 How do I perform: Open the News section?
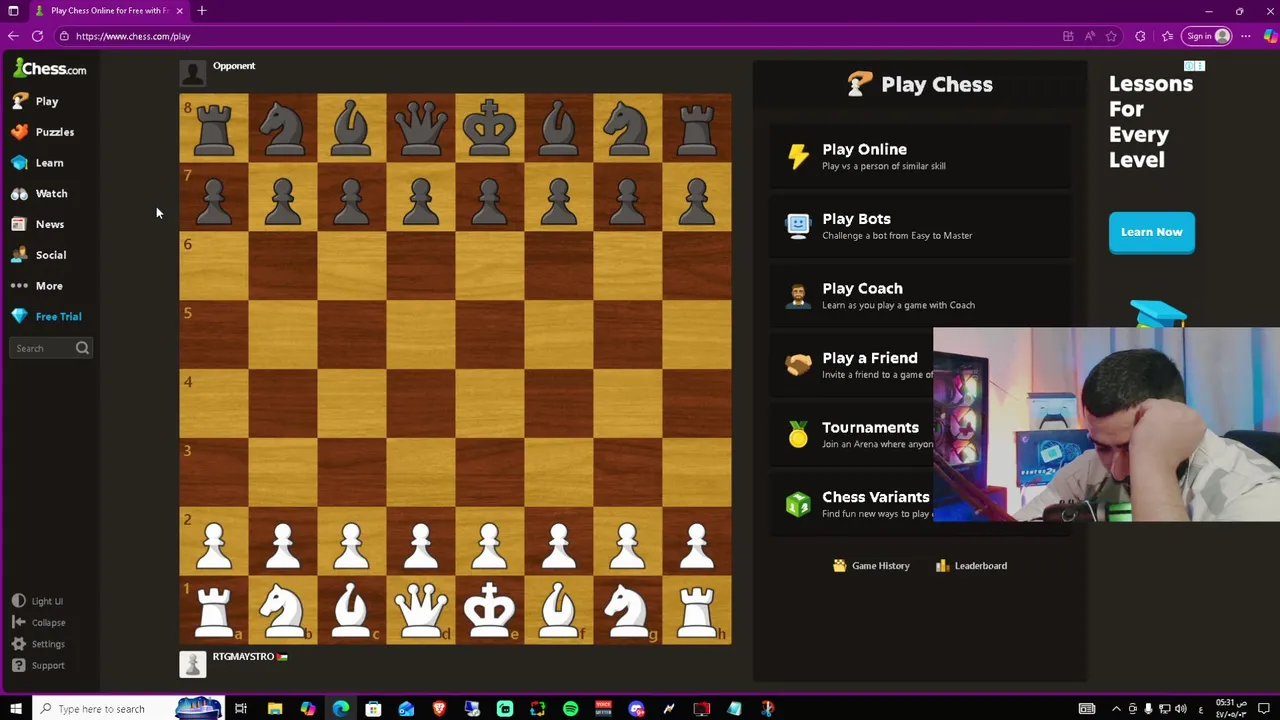[38, 224]
